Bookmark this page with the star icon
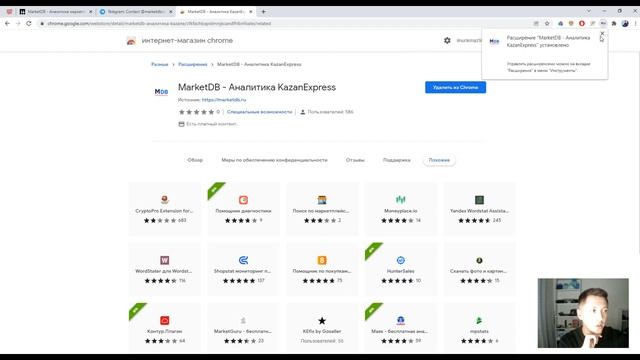The height and width of the screenshot is (360, 640). 547,24
